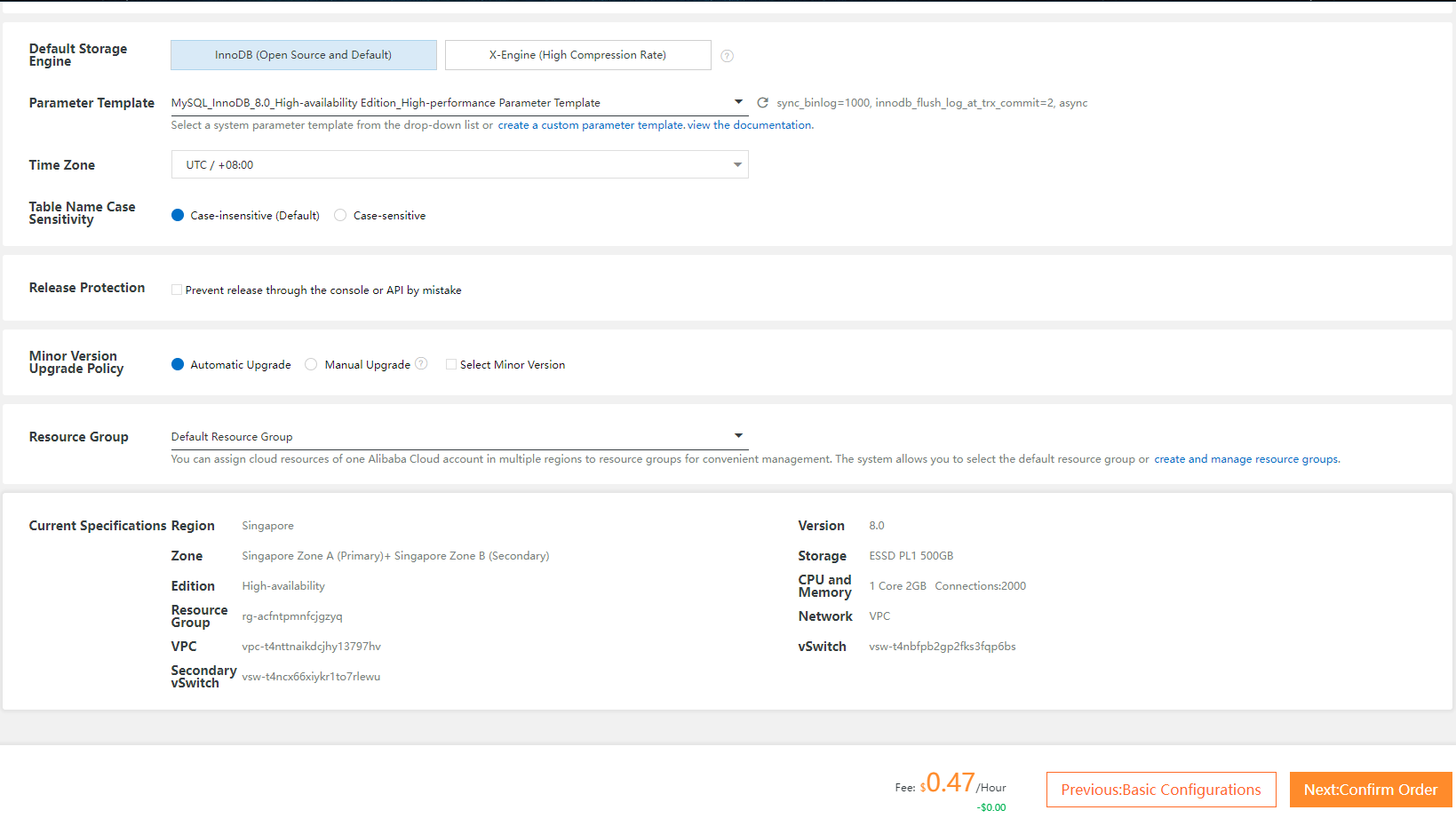
Task: Choose the Case-sensitive radio option
Action: 340,215
